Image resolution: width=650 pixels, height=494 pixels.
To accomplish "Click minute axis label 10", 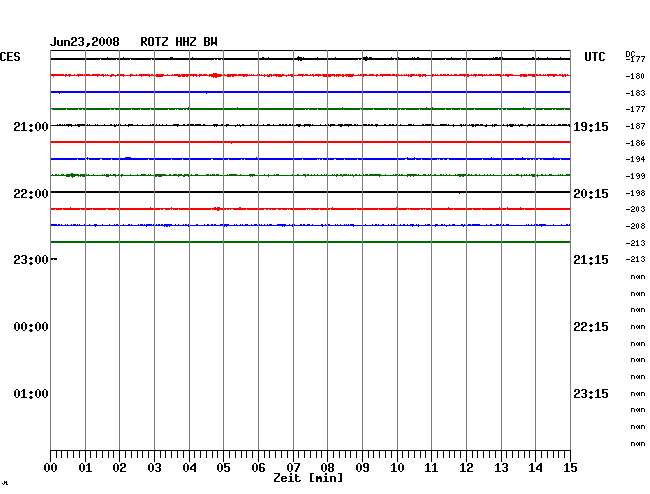I will 397,468.
